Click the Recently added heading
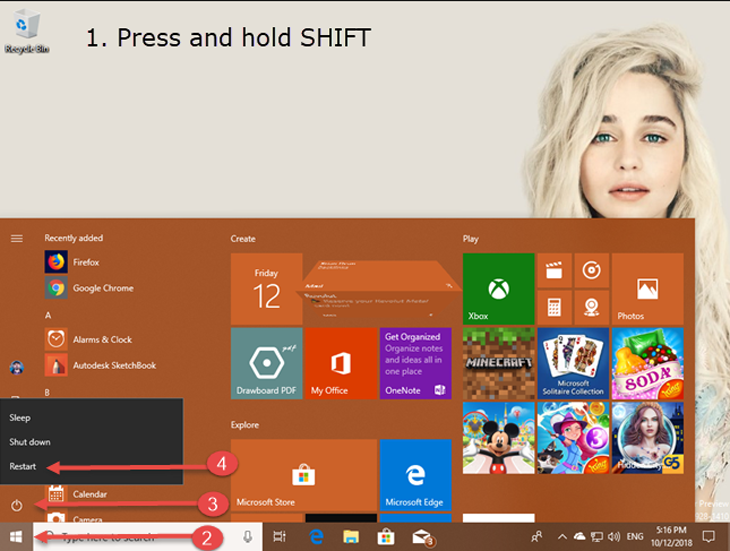 [x=74, y=238]
